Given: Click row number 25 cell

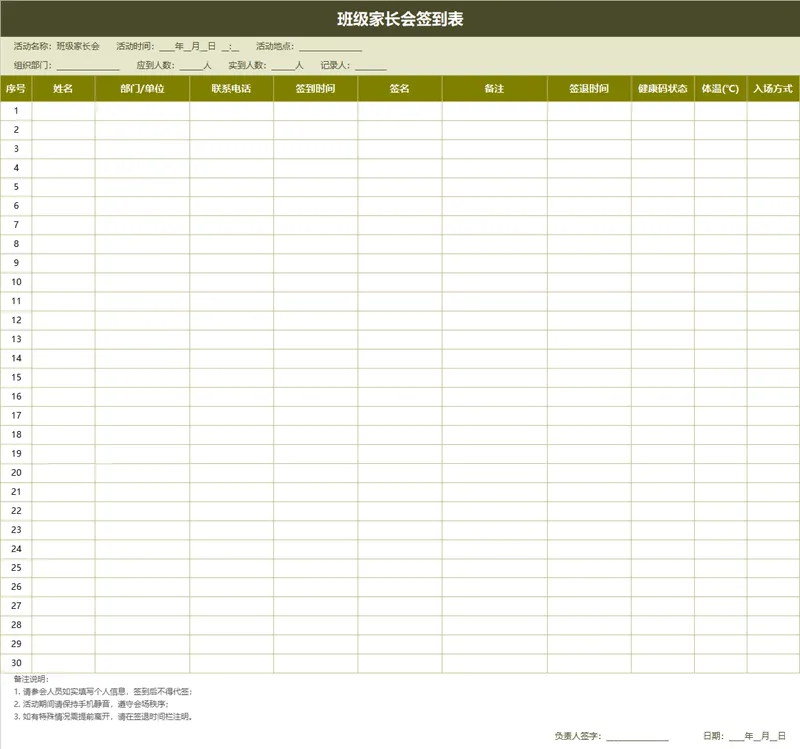Looking at the screenshot, I should click(x=16, y=568).
